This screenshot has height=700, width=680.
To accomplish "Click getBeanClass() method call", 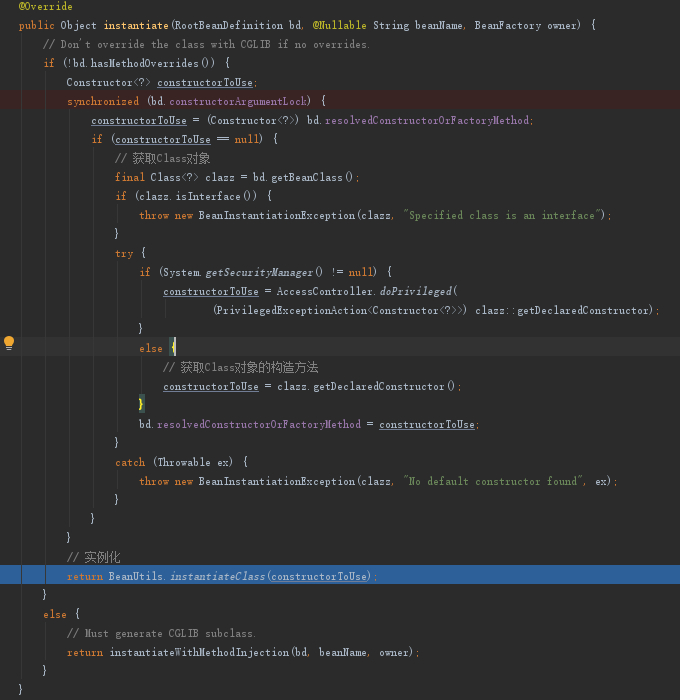I will [x=312, y=178].
